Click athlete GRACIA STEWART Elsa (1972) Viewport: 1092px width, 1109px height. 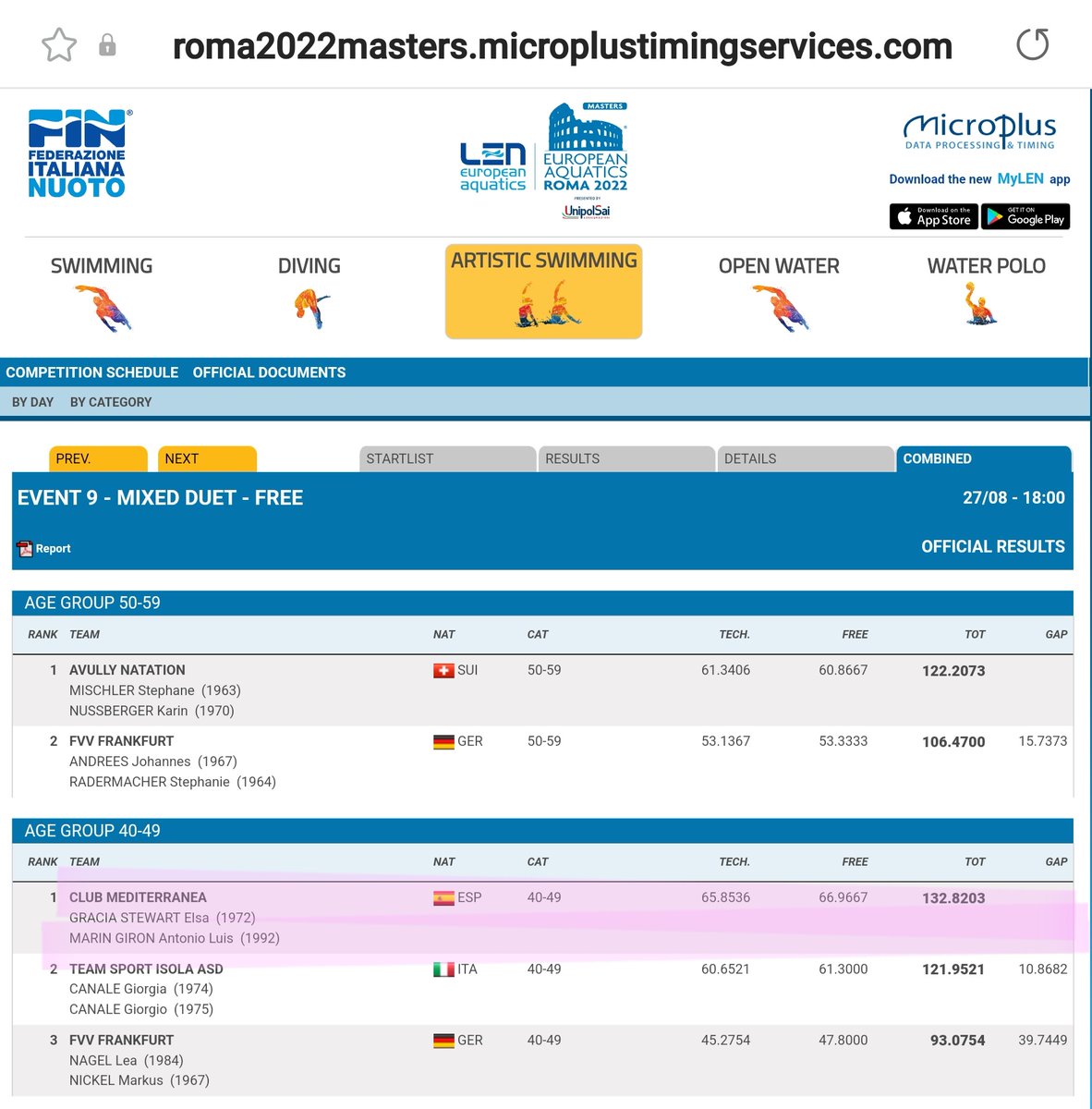(163, 918)
